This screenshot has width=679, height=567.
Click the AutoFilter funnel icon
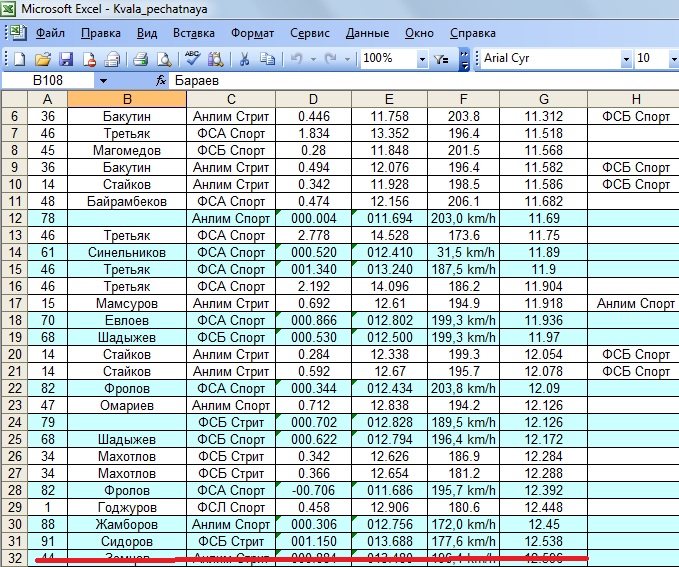point(443,59)
